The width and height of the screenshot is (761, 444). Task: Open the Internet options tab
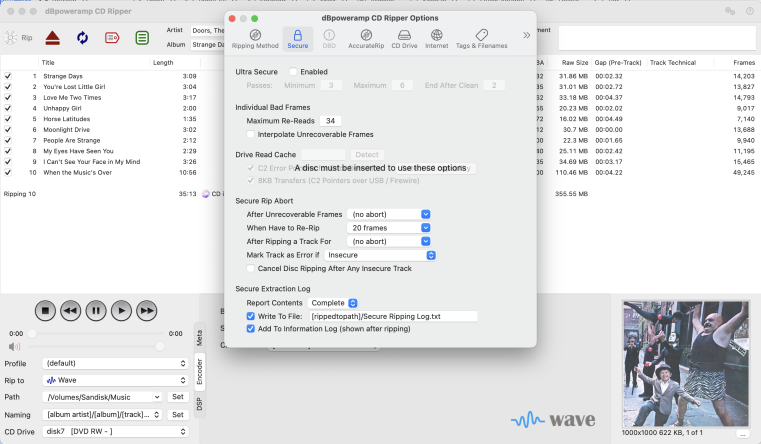[437, 39]
